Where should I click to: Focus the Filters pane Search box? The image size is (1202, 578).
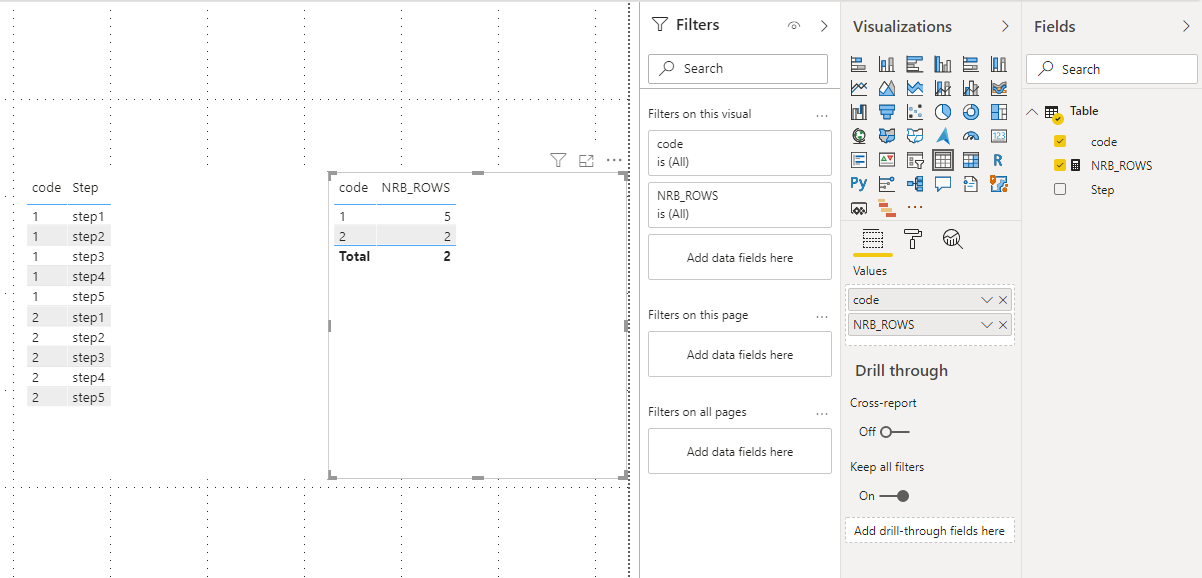click(x=738, y=68)
